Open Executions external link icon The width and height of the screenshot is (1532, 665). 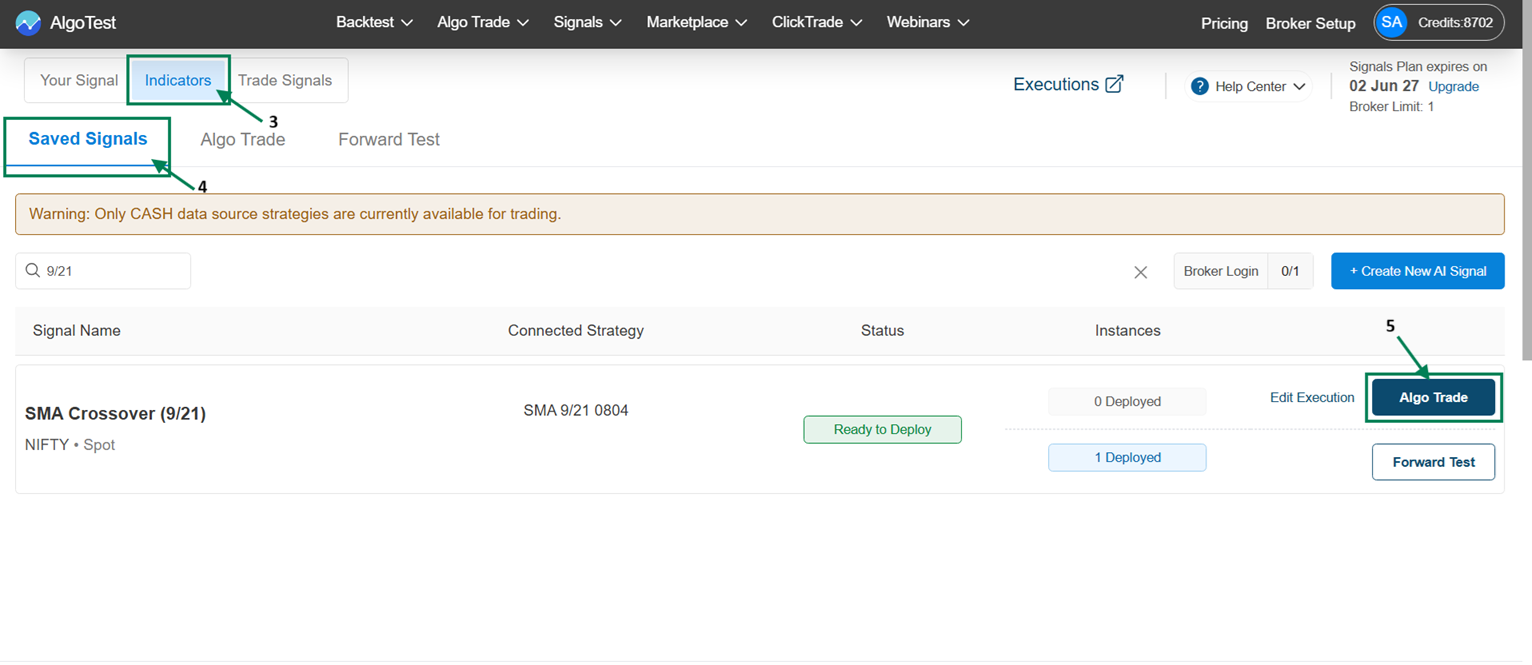(x=1114, y=85)
